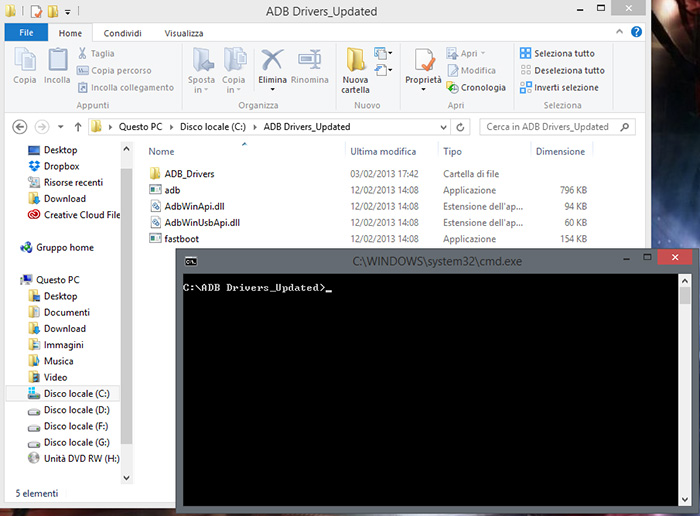Open the recent locations dropdown arrow
The width and height of the screenshot is (700, 516).
tap(60, 127)
